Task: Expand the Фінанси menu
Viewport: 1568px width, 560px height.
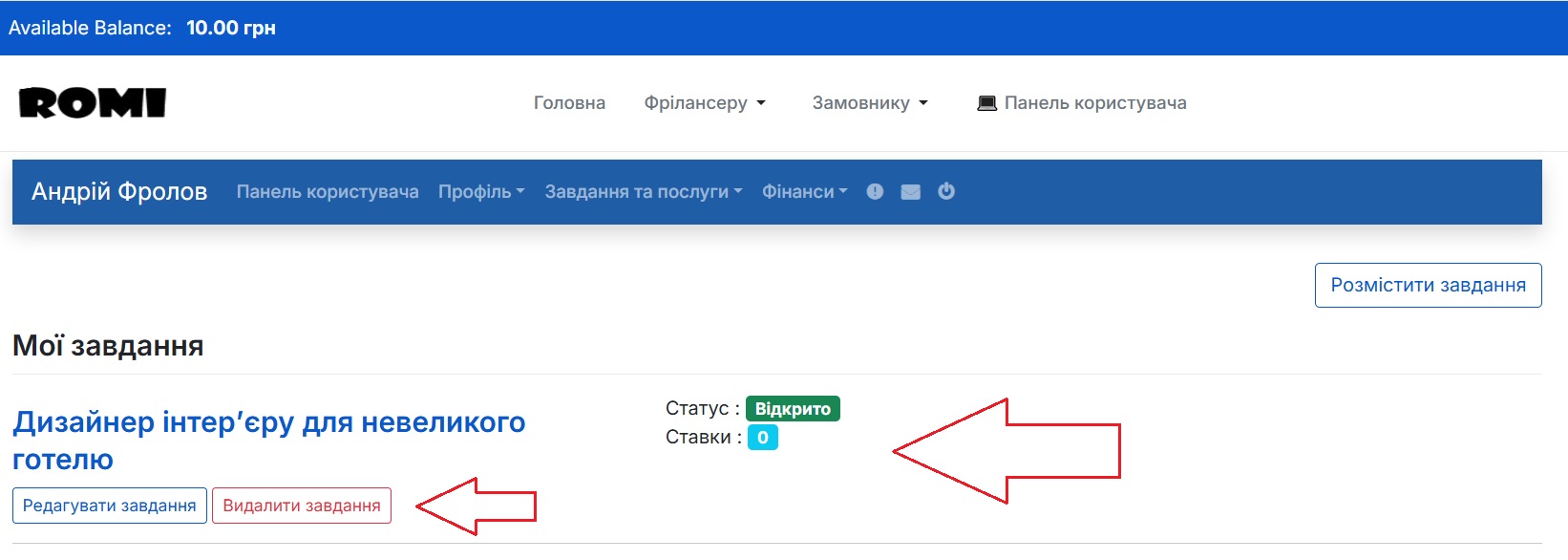Action: tap(804, 192)
